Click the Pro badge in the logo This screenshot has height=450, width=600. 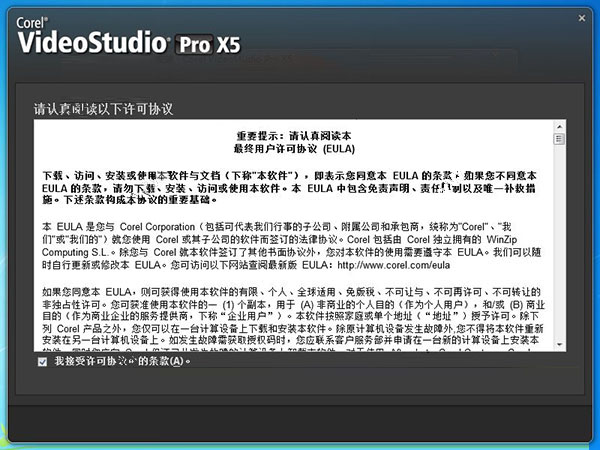(x=194, y=44)
